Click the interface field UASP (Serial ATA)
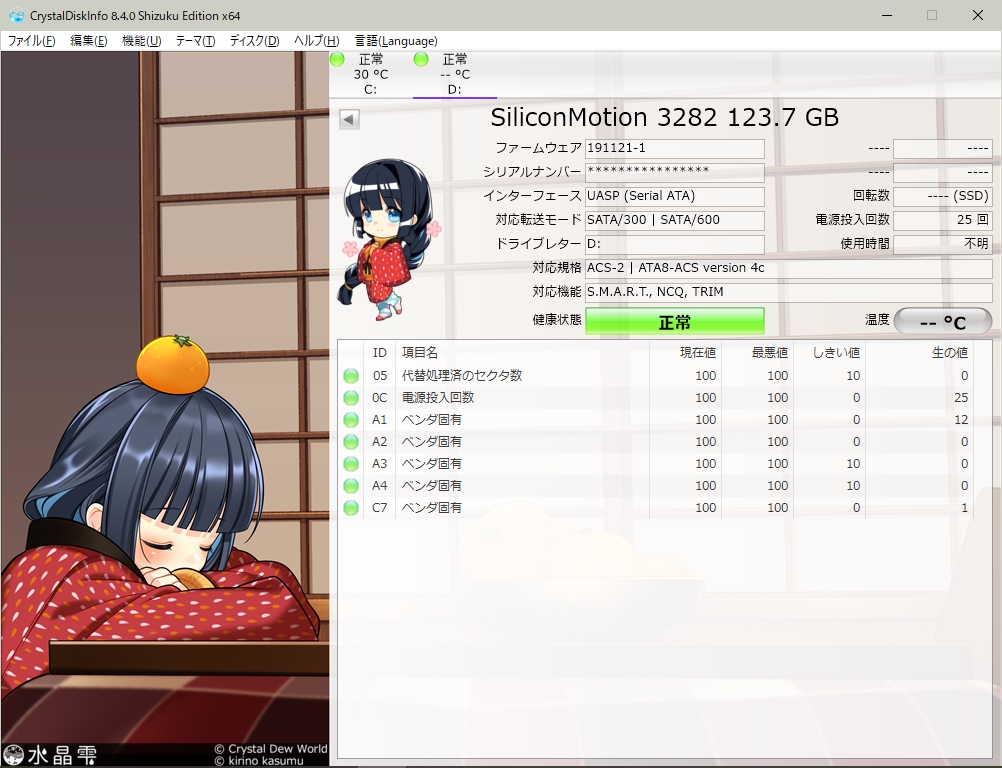 (x=675, y=196)
